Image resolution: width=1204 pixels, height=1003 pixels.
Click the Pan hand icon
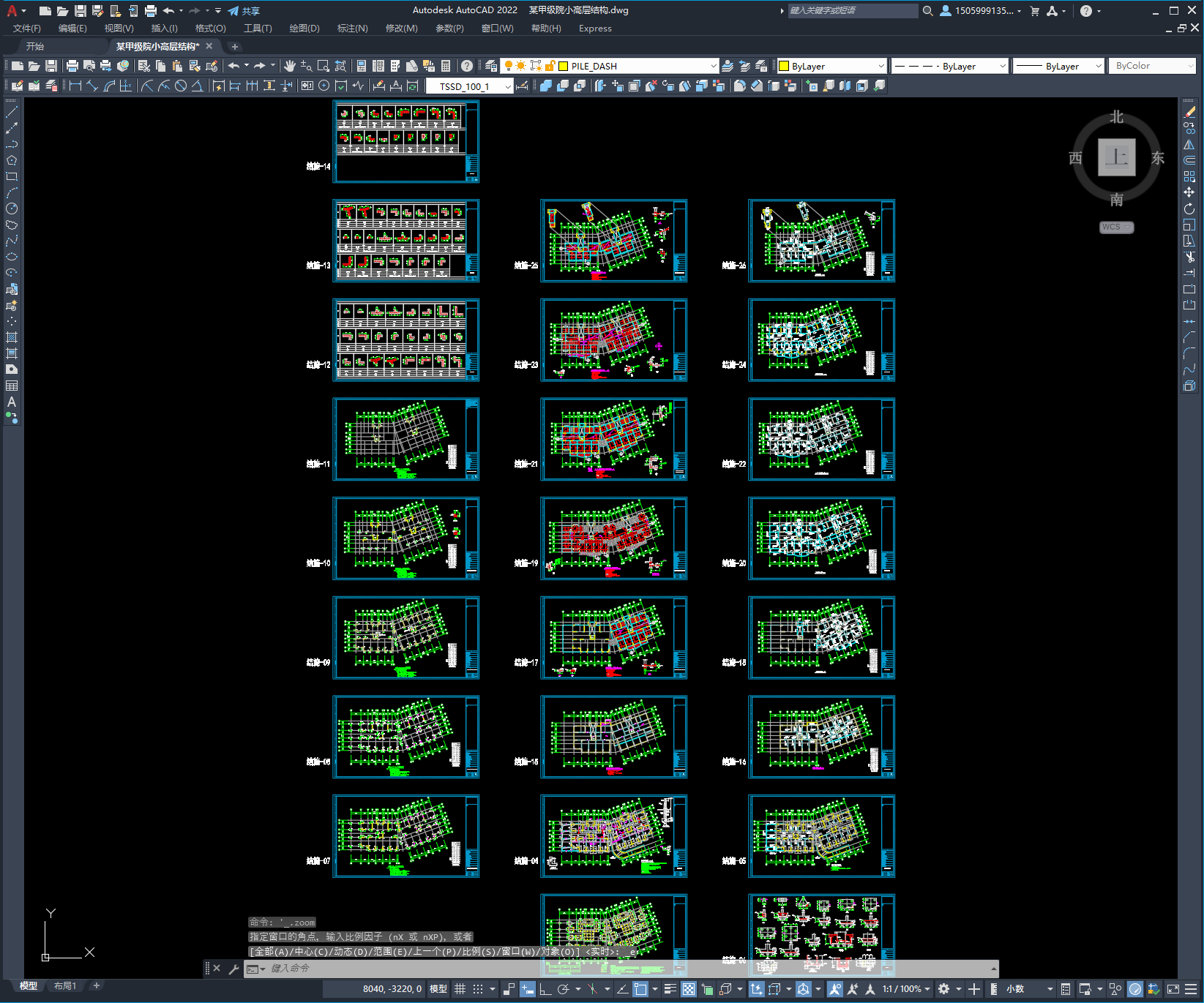coord(290,66)
